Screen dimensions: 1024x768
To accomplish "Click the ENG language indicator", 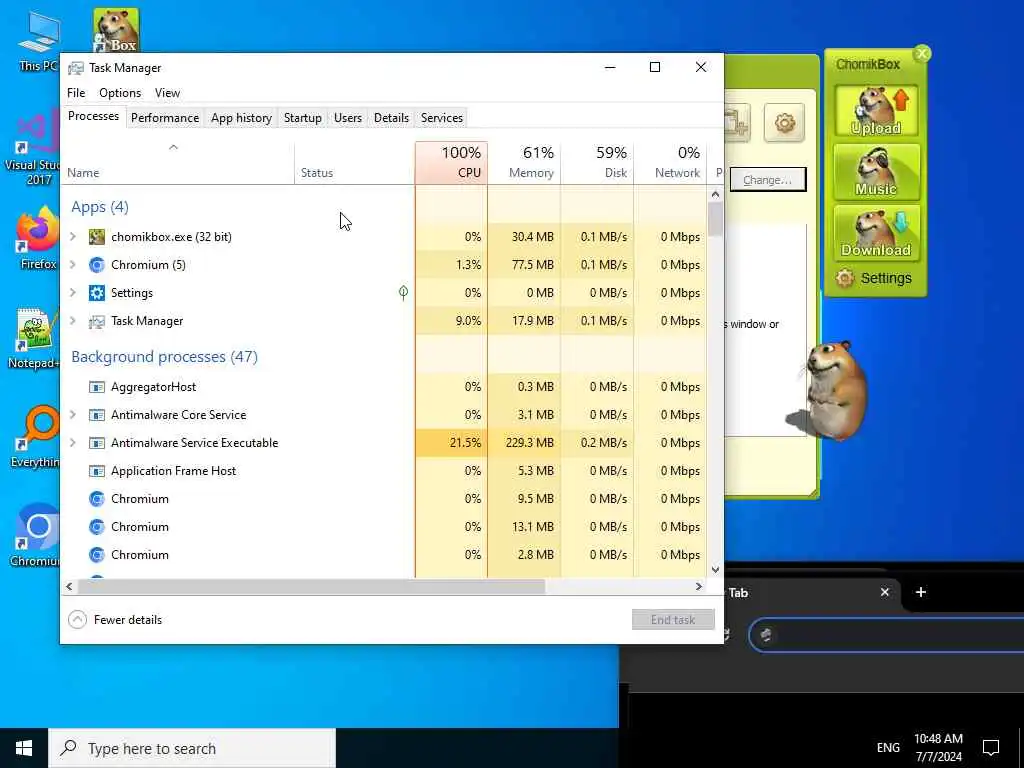I will point(888,748).
